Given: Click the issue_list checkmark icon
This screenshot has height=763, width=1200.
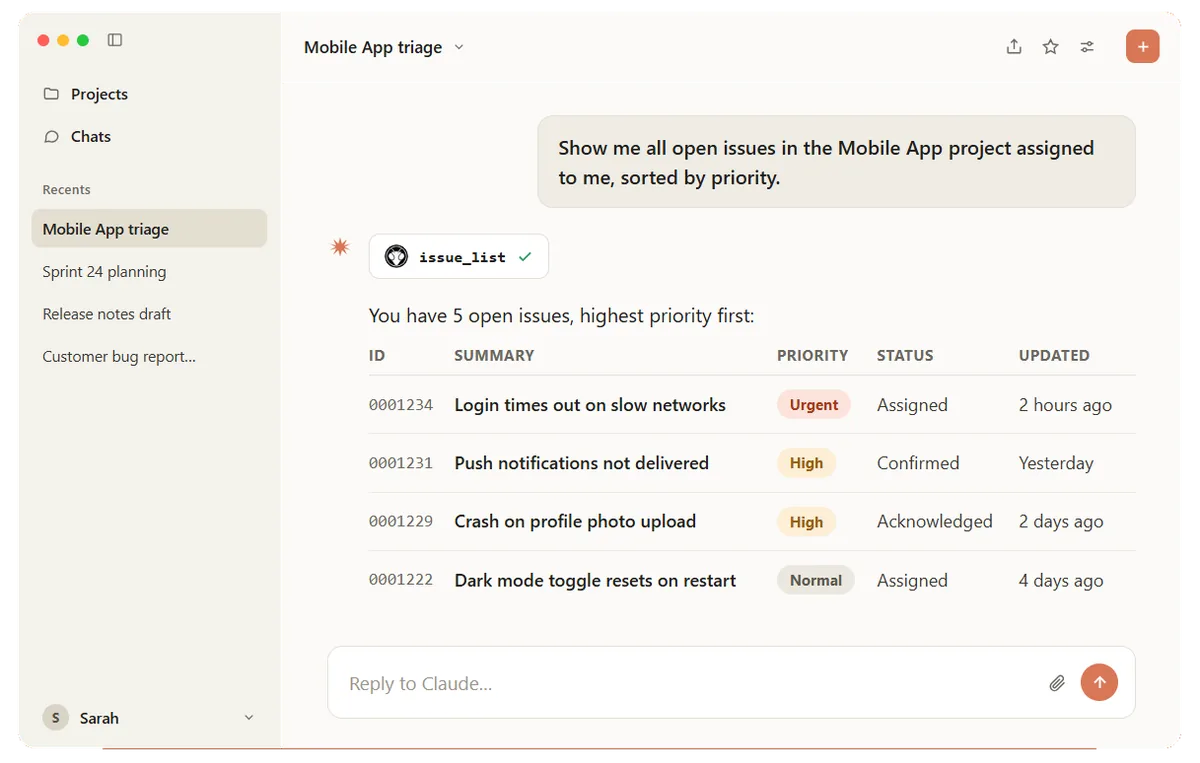Looking at the screenshot, I should pyautogui.click(x=525, y=257).
